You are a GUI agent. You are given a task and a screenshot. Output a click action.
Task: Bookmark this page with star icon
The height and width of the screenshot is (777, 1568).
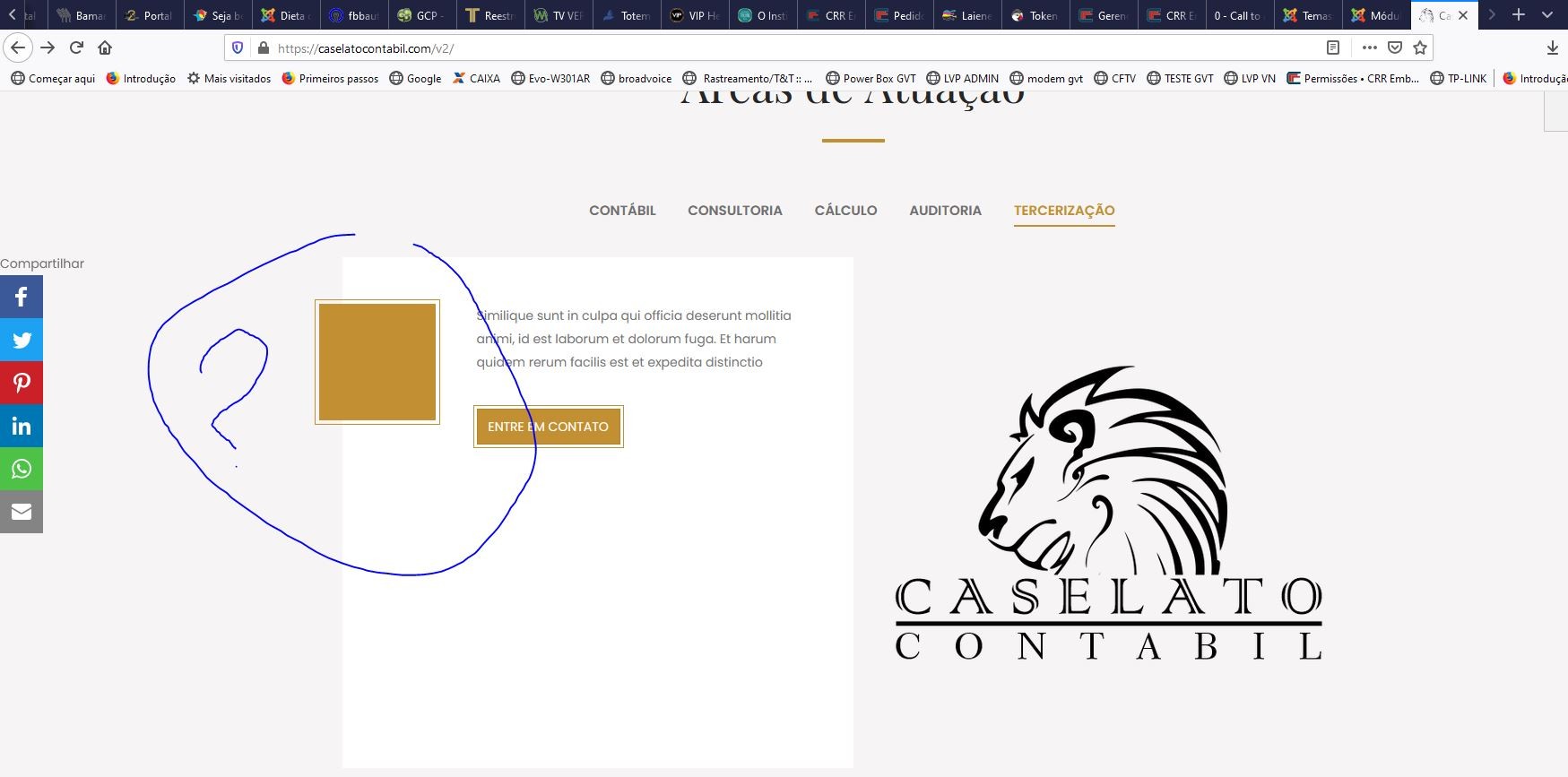click(x=1420, y=47)
